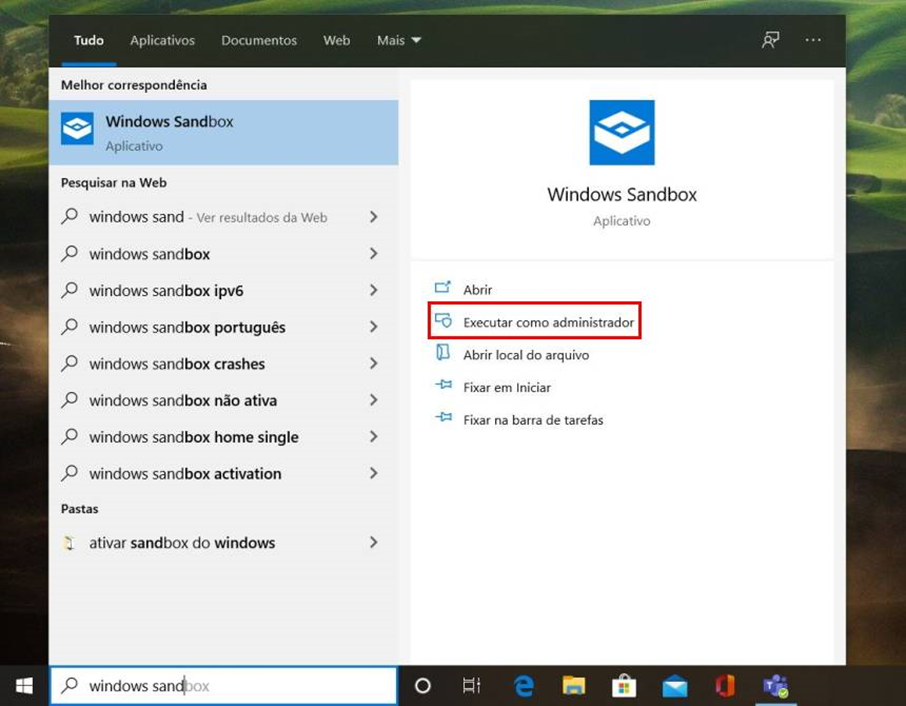Open the Windows Start button
Image resolution: width=906 pixels, height=706 pixels.
click(24, 686)
